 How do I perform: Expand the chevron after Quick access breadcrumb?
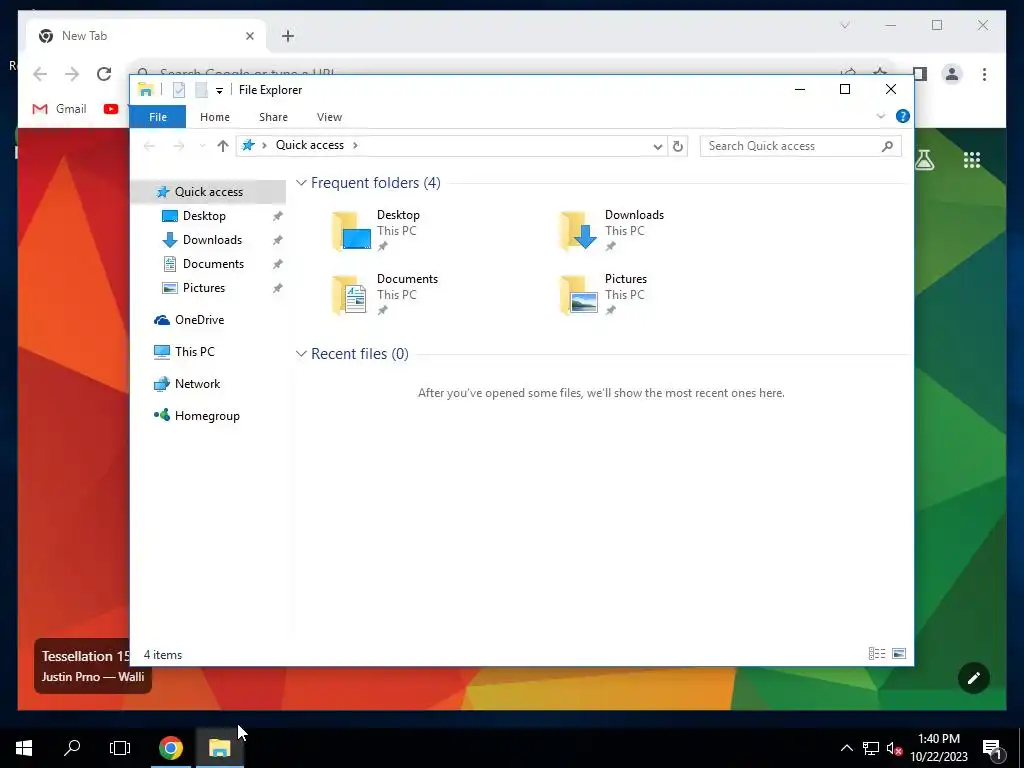pyautogui.click(x=355, y=145)
